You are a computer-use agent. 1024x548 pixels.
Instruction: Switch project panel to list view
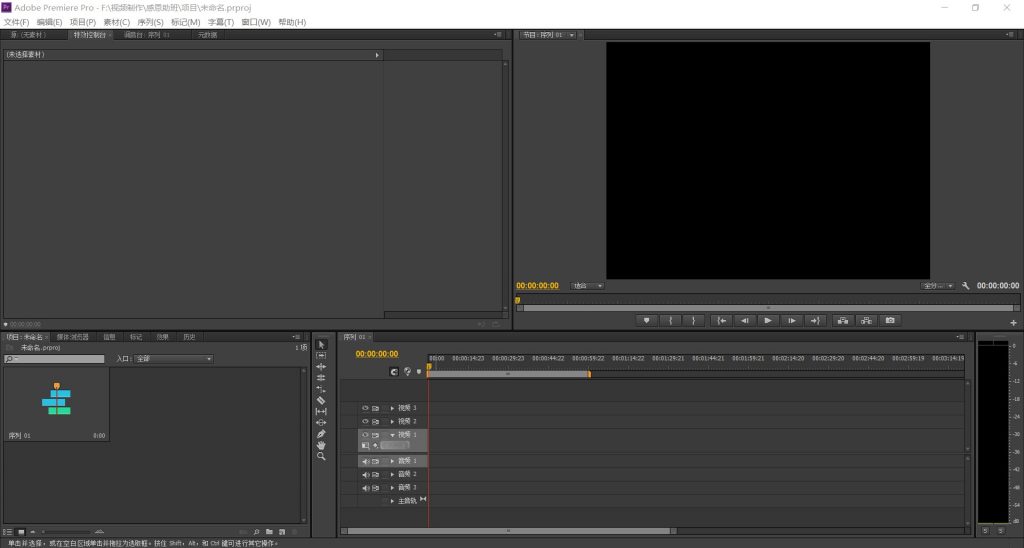click(8, 532)
